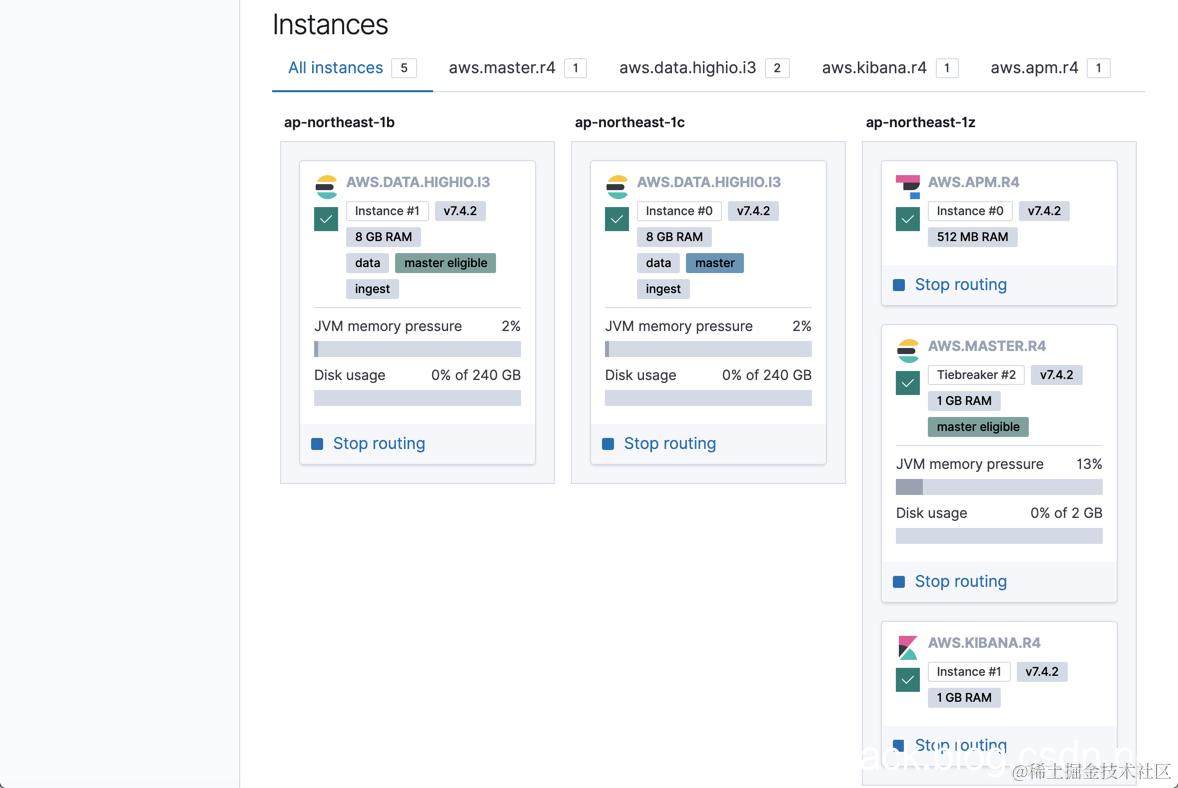Click the master eligible badge in ap-northeast-1b
The width and height of the screenshot is (1178, 788).
446,263
